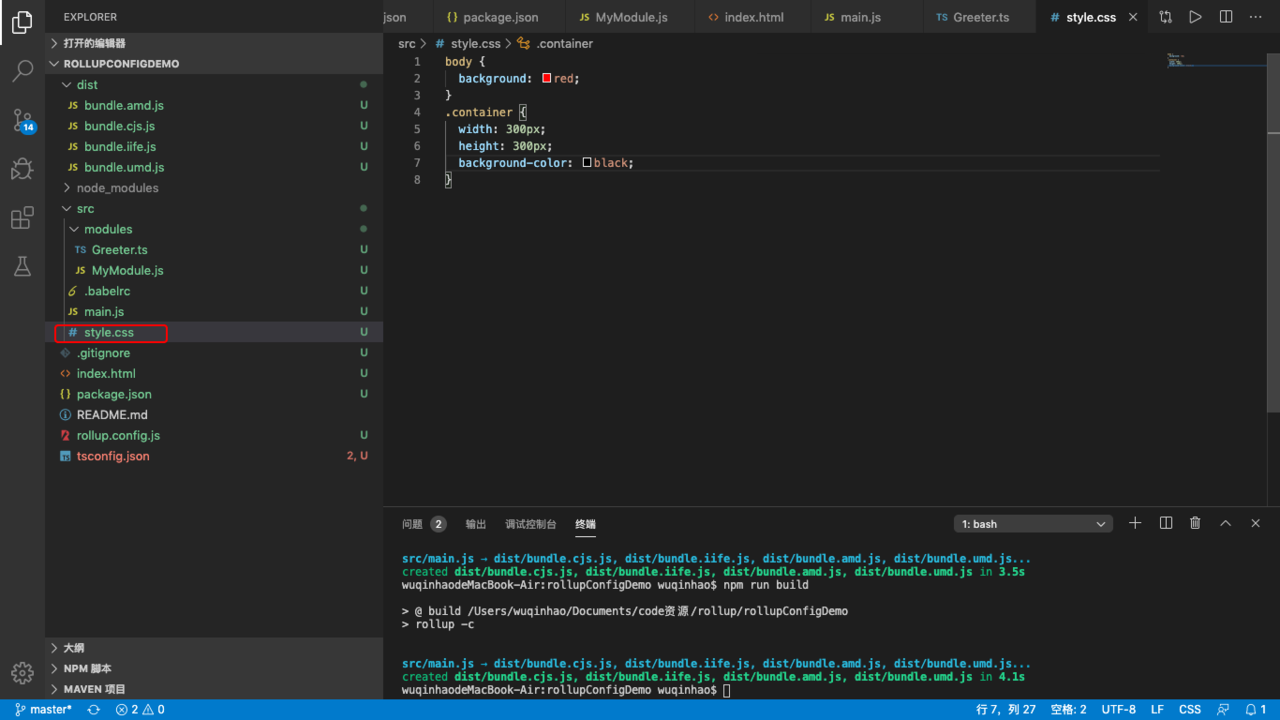Screen dimensions: 1280x720
Task: Open bundle.umd.js in explorer
Action: pyautogui.click(x=214, y=167)
